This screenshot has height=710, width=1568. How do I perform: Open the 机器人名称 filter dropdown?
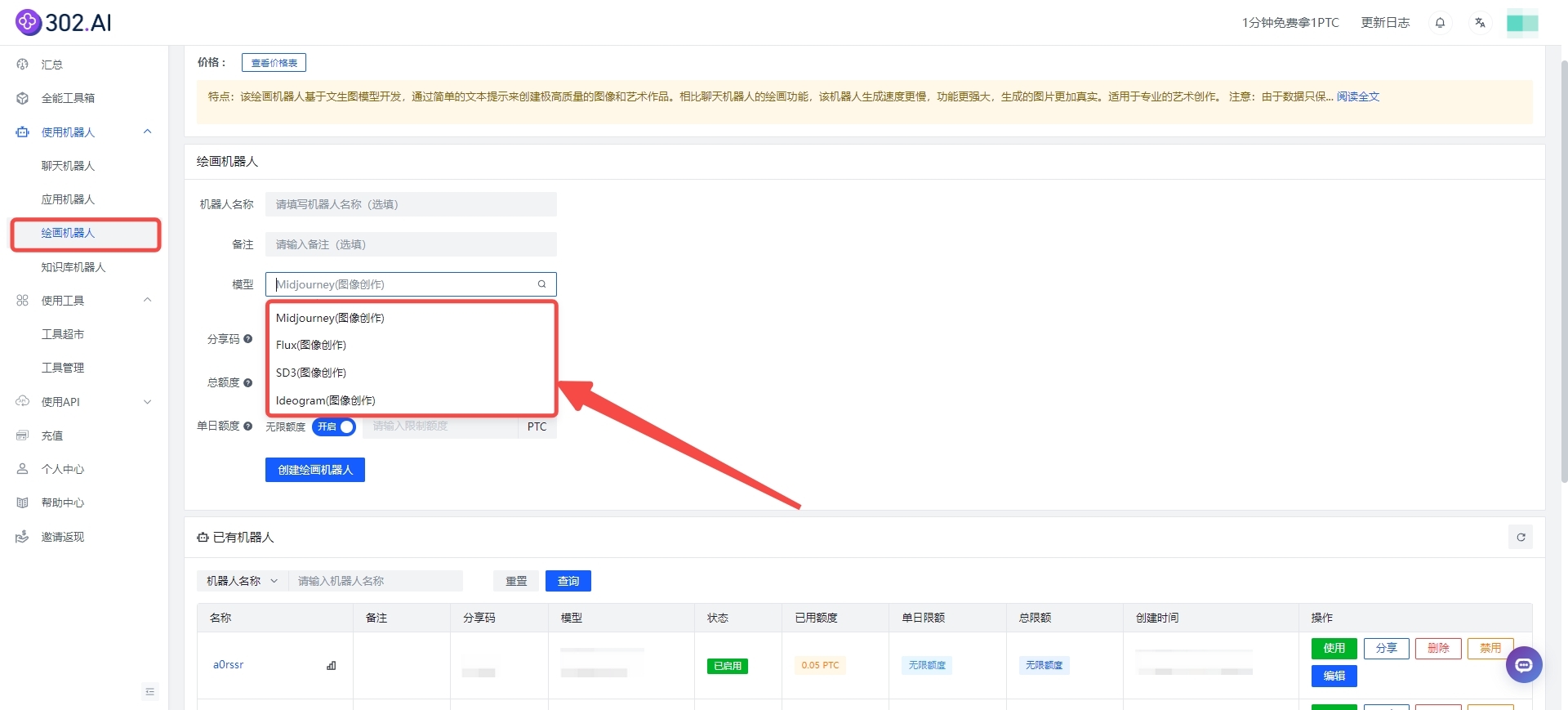tap(243, 581)
